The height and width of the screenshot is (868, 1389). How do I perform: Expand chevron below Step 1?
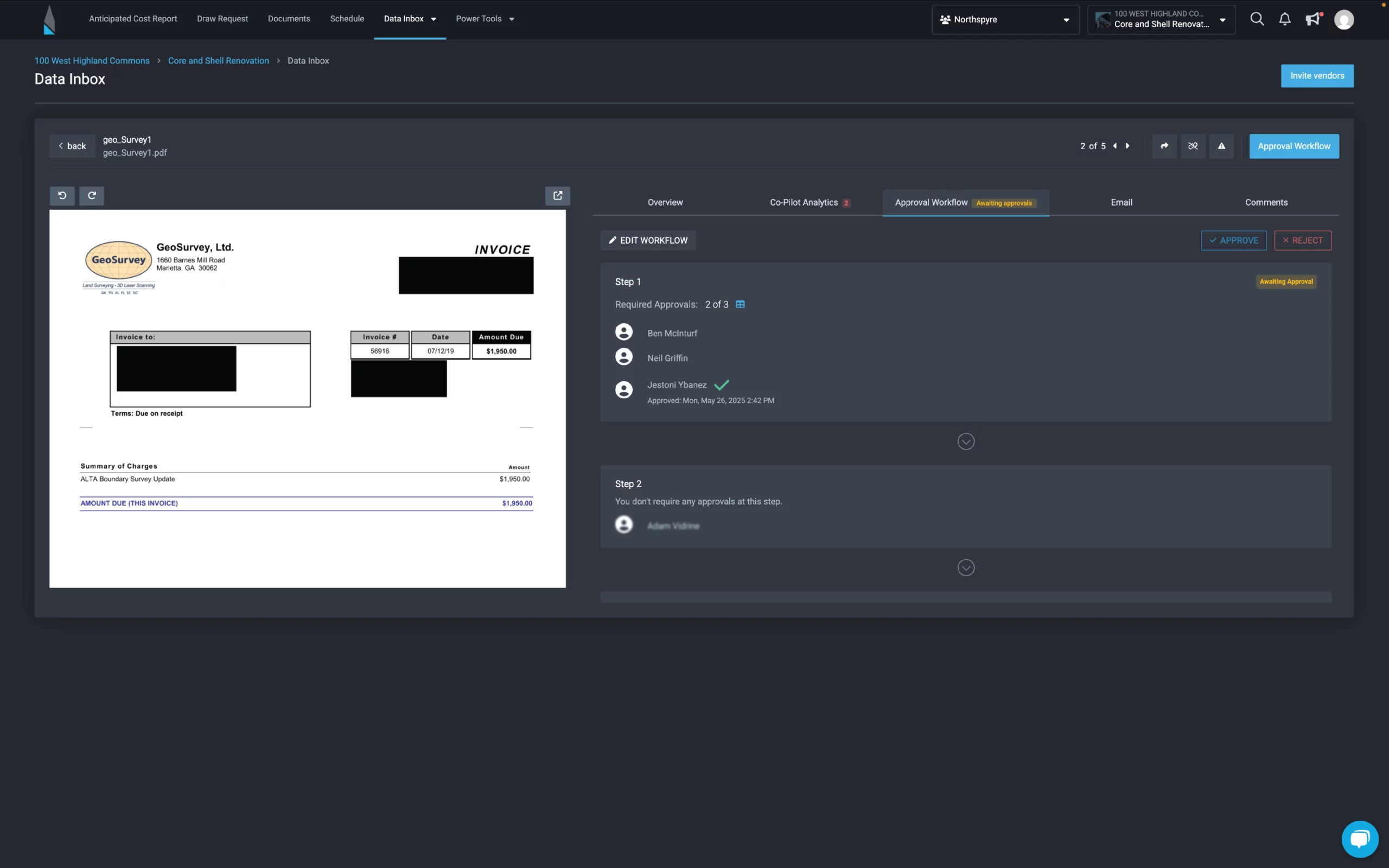966,442
